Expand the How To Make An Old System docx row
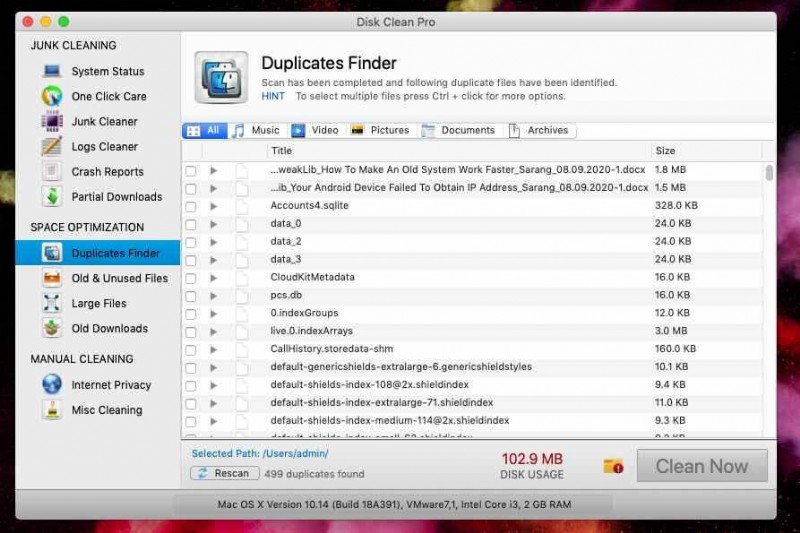 214,170
